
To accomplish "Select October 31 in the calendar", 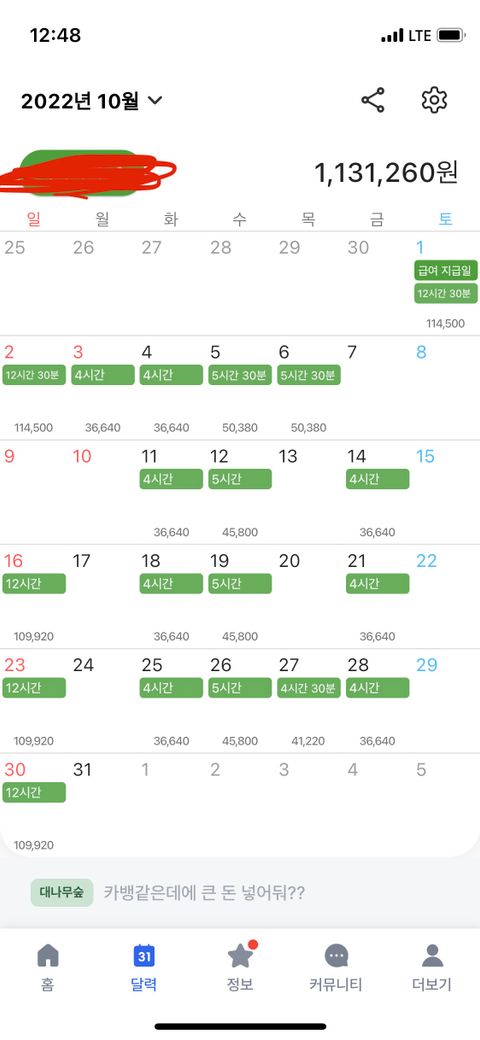I will click(x=82, y=770).
